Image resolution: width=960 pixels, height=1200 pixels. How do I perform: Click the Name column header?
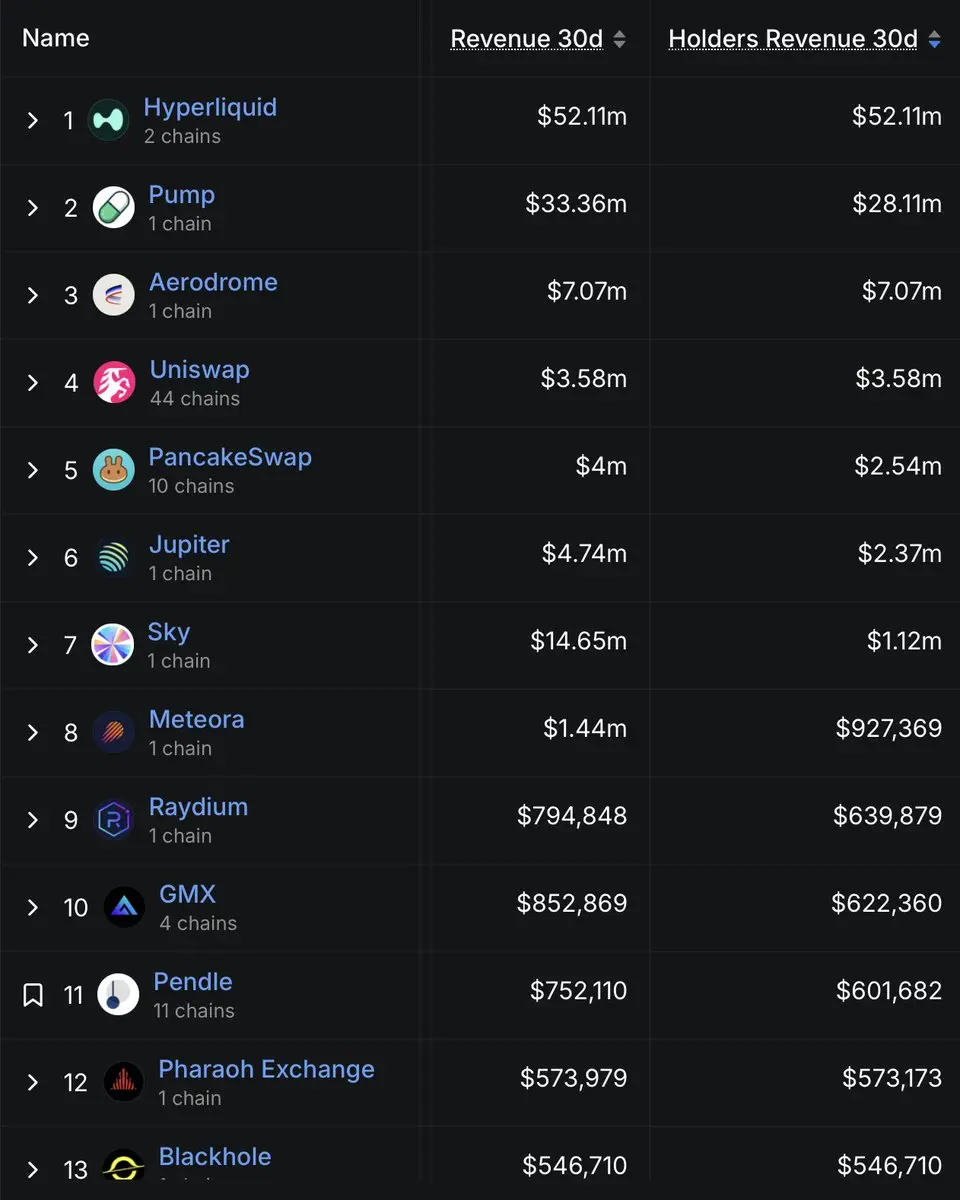(x=56, y=38)
